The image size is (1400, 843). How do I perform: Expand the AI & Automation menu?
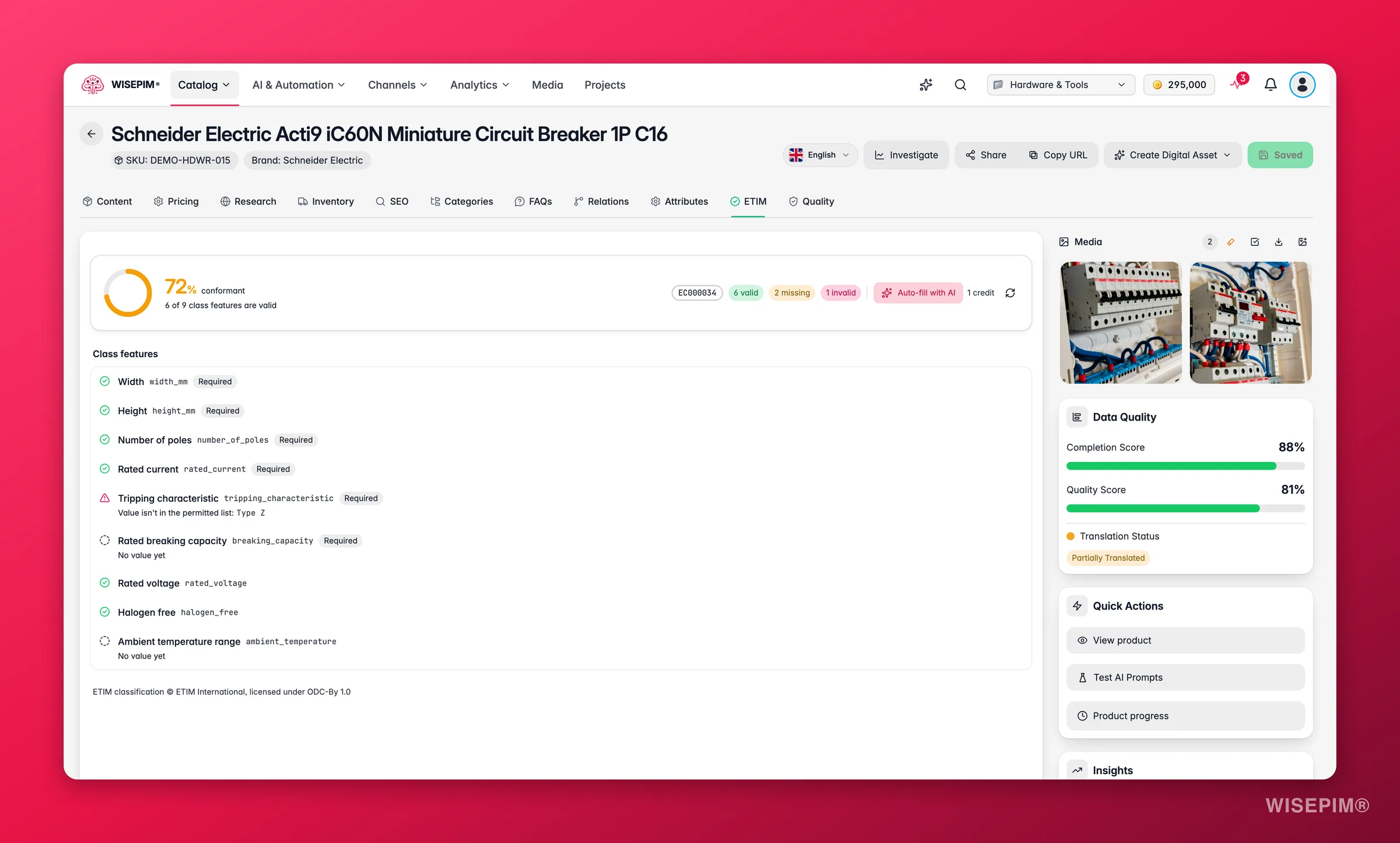(x=298, y=85)
